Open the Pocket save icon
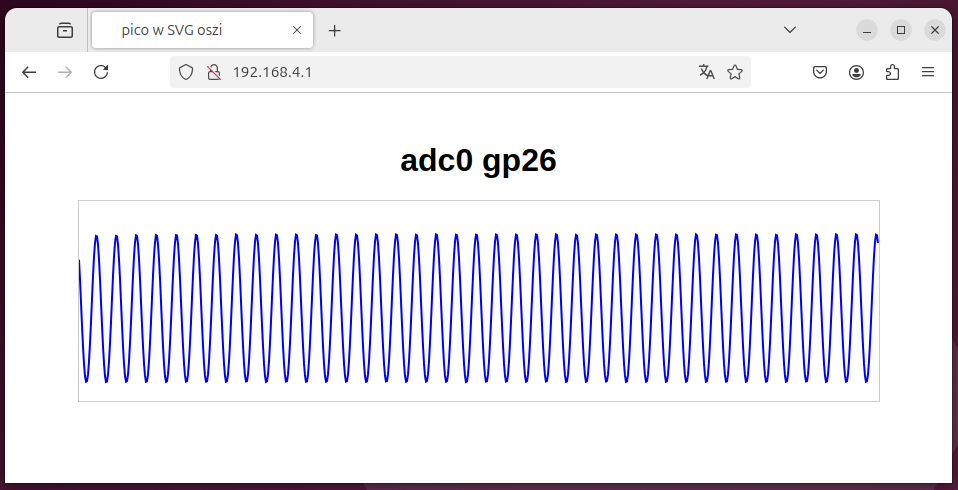Screen dimensions: 958x490 820,72
